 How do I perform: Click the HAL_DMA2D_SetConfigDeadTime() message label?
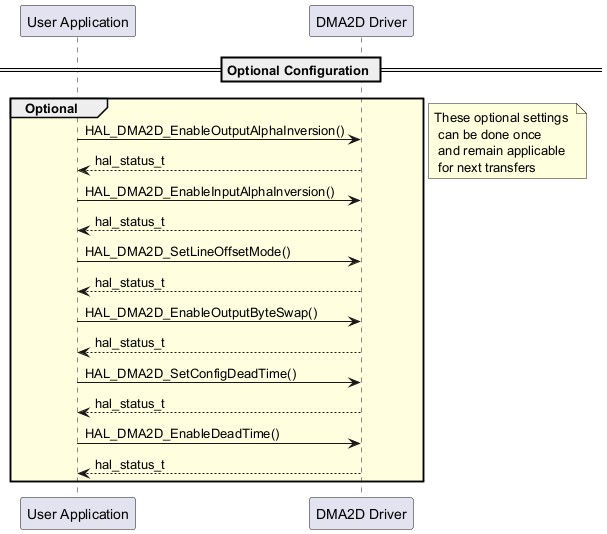click(191, 373)
